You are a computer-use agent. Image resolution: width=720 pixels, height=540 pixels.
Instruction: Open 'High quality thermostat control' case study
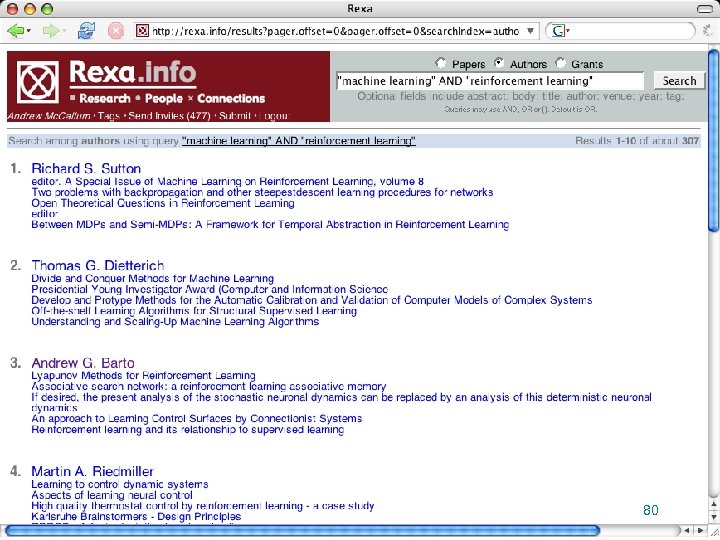[x=202, y=506]
